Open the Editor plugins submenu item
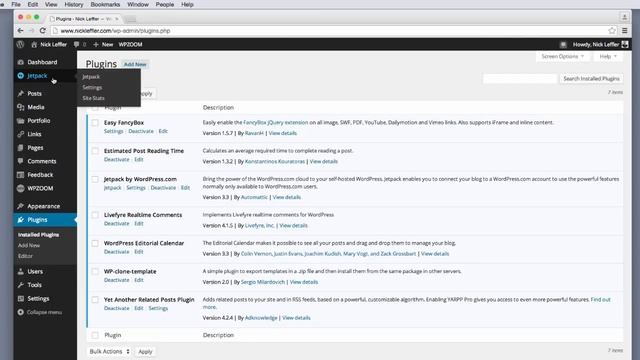 tap(25, 256)
